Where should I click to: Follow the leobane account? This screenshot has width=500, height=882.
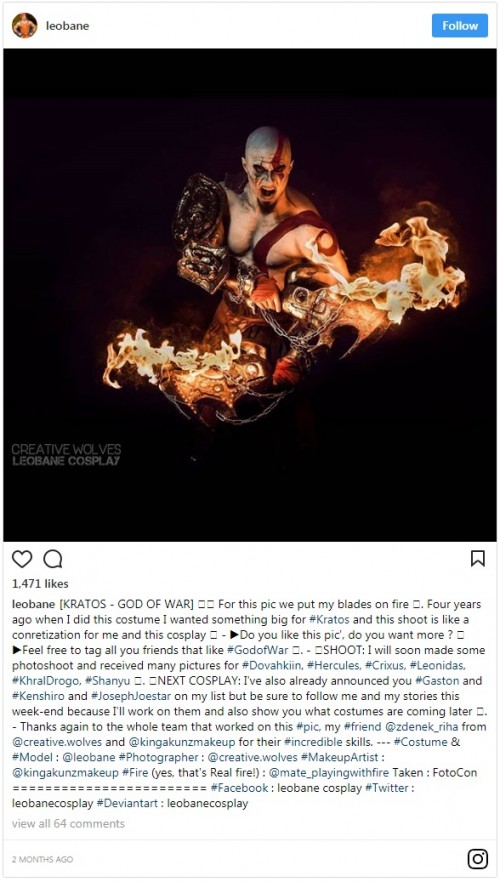460,26
